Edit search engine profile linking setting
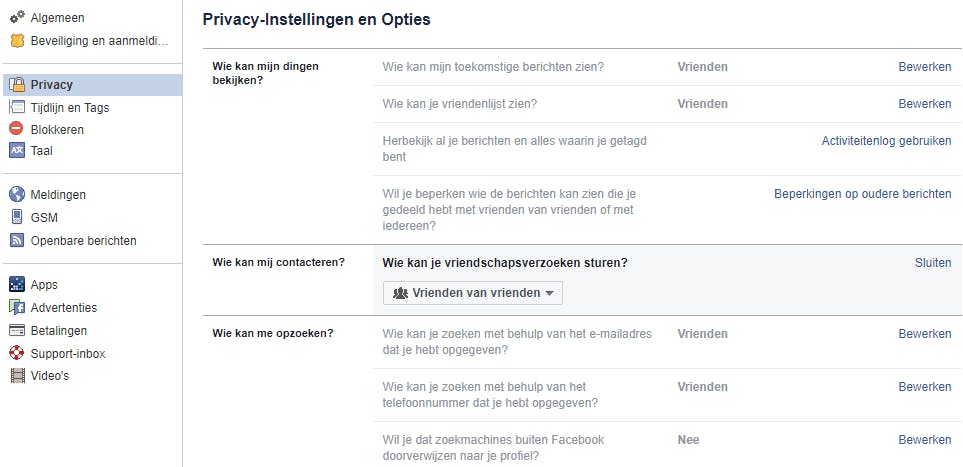 (x=924, y=439)
